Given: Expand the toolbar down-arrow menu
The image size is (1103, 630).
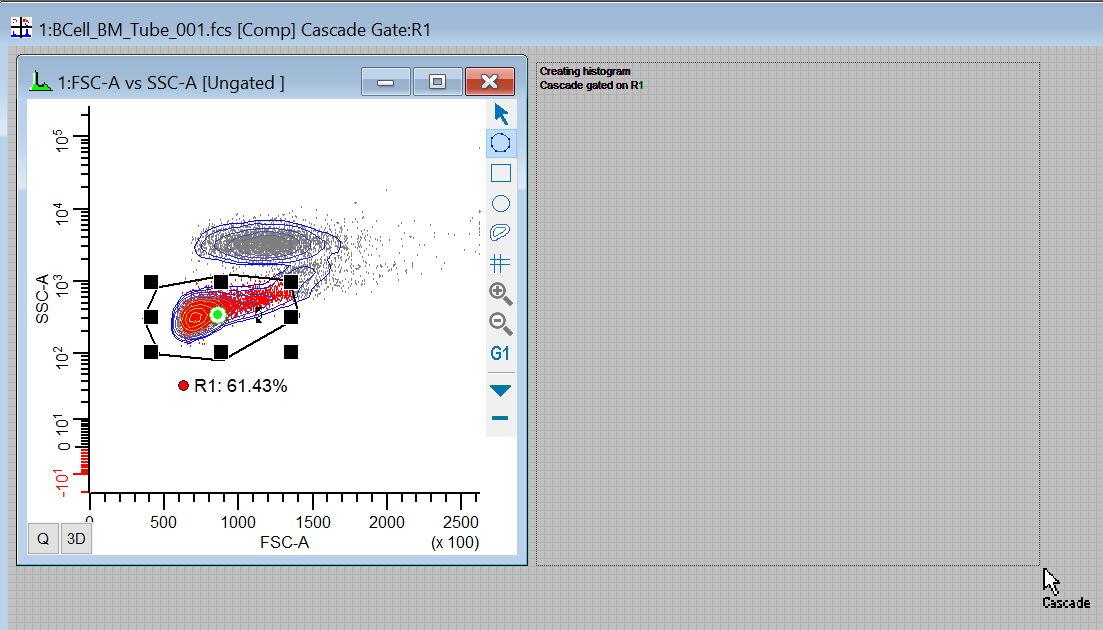Looking at the screenshot, I should pyautogui.click(x=501, y=390).
